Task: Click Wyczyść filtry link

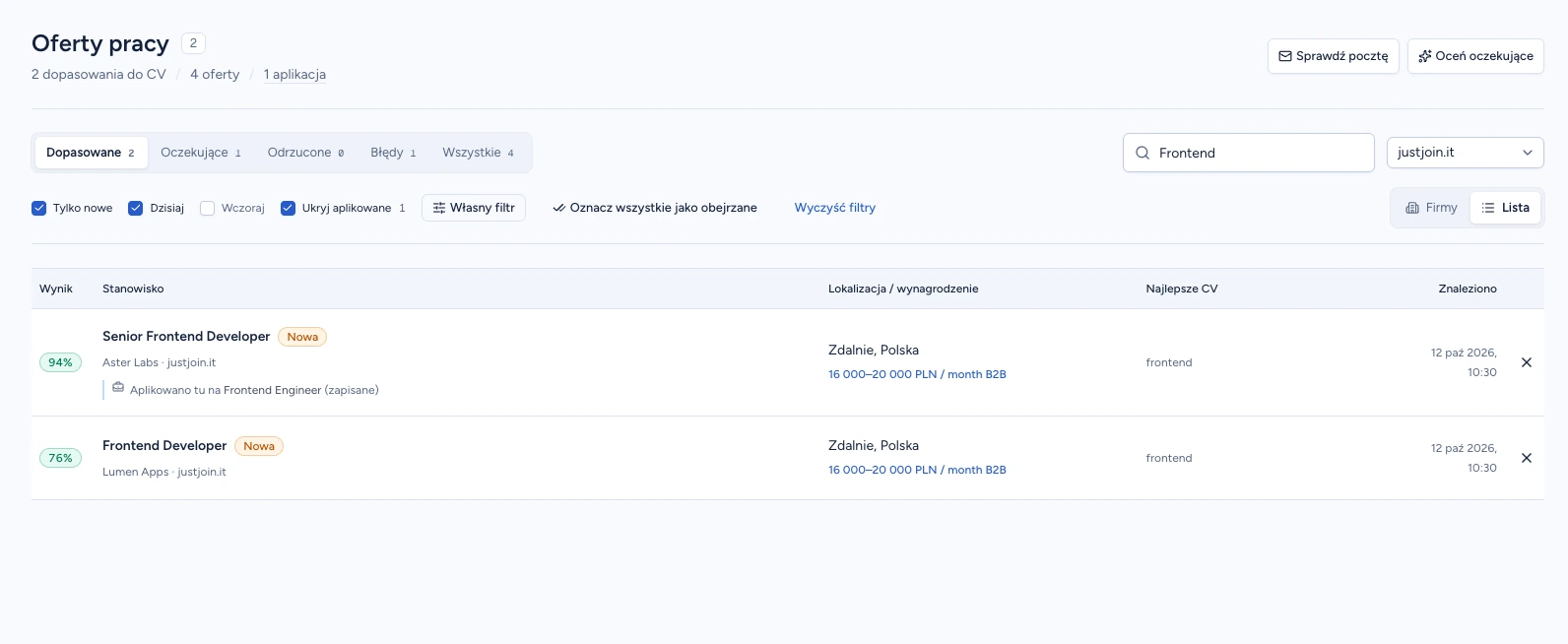Action: [x=835, y=208]
